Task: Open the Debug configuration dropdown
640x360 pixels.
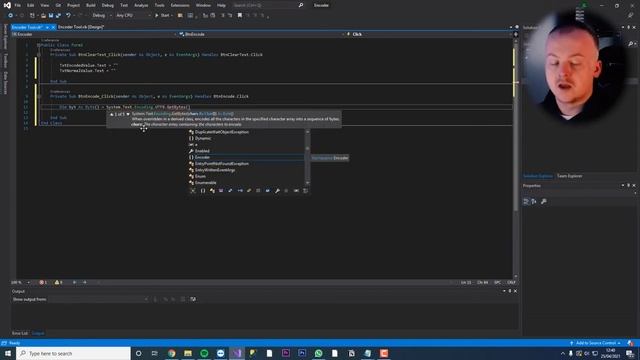Action: [102, 16]
